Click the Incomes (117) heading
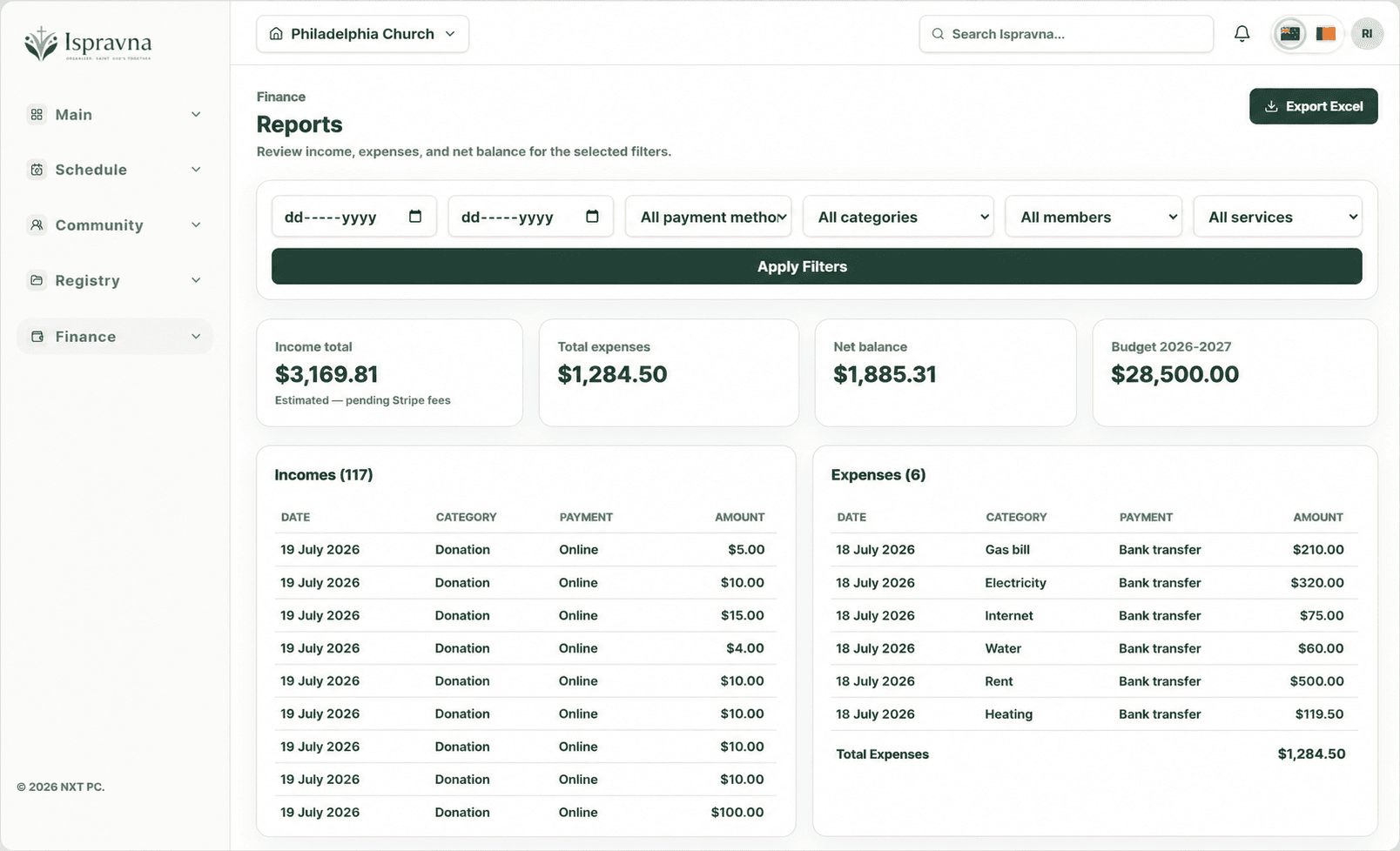This screenshot has height=851, width=1400. coord(324,474)
